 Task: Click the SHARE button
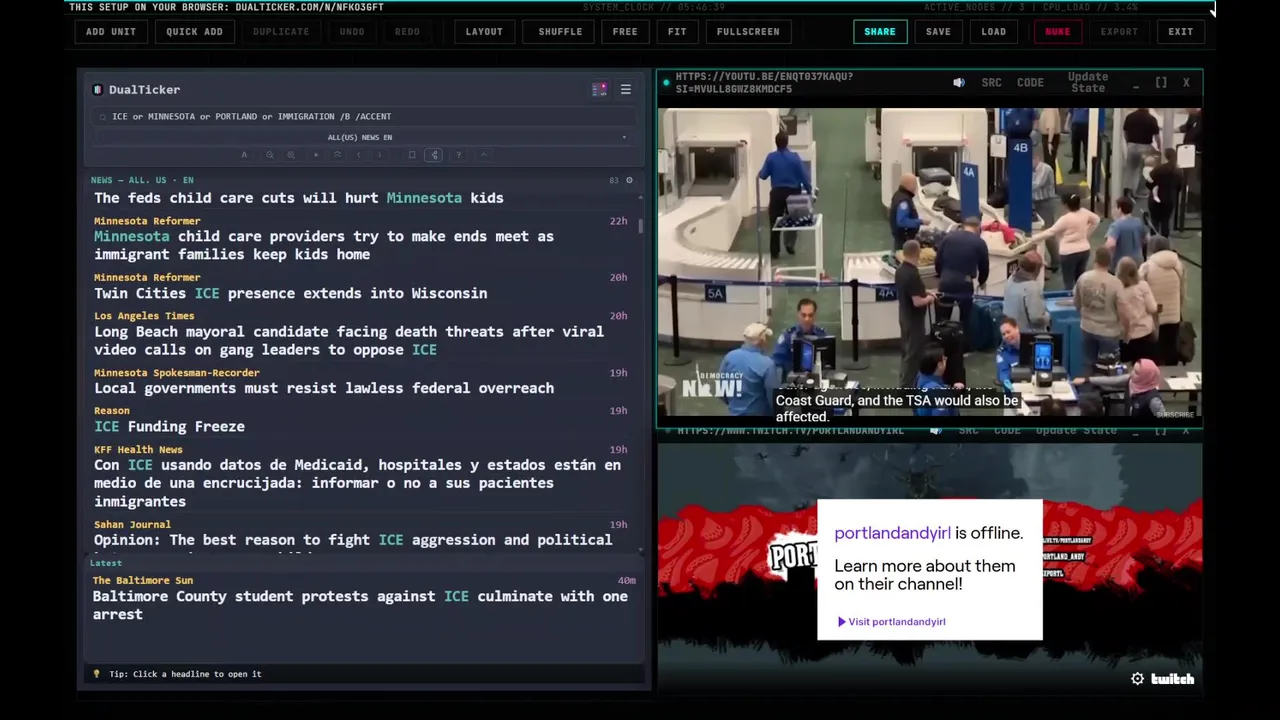pos(880,32)
